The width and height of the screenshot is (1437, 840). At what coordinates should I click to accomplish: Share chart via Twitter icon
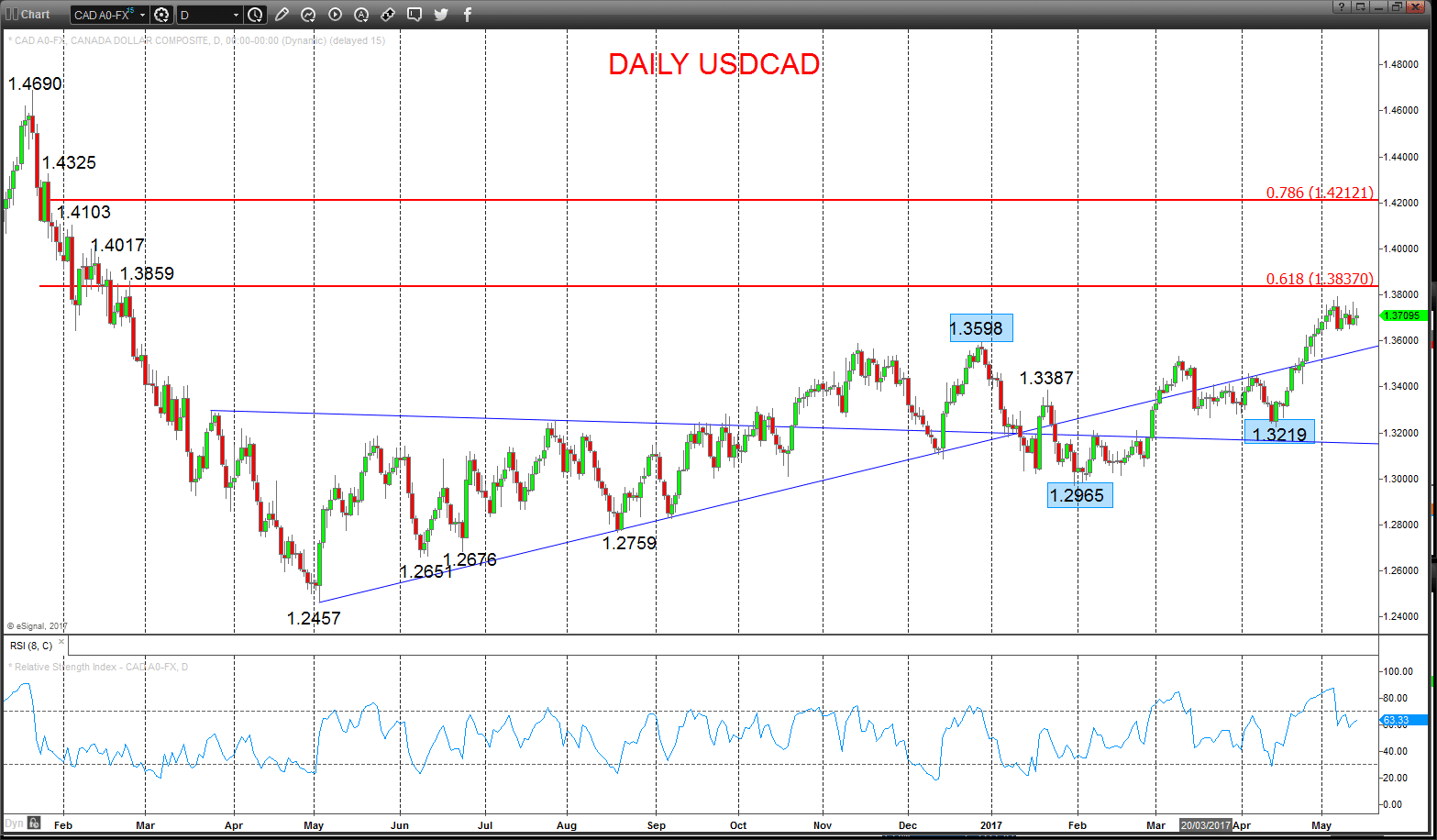point(441,15)
